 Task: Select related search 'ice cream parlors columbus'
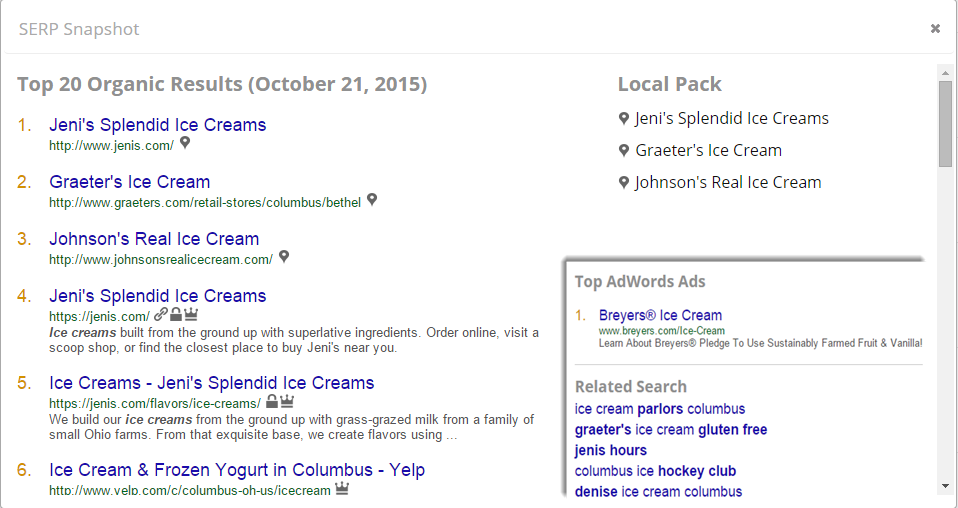click(659, 409)
